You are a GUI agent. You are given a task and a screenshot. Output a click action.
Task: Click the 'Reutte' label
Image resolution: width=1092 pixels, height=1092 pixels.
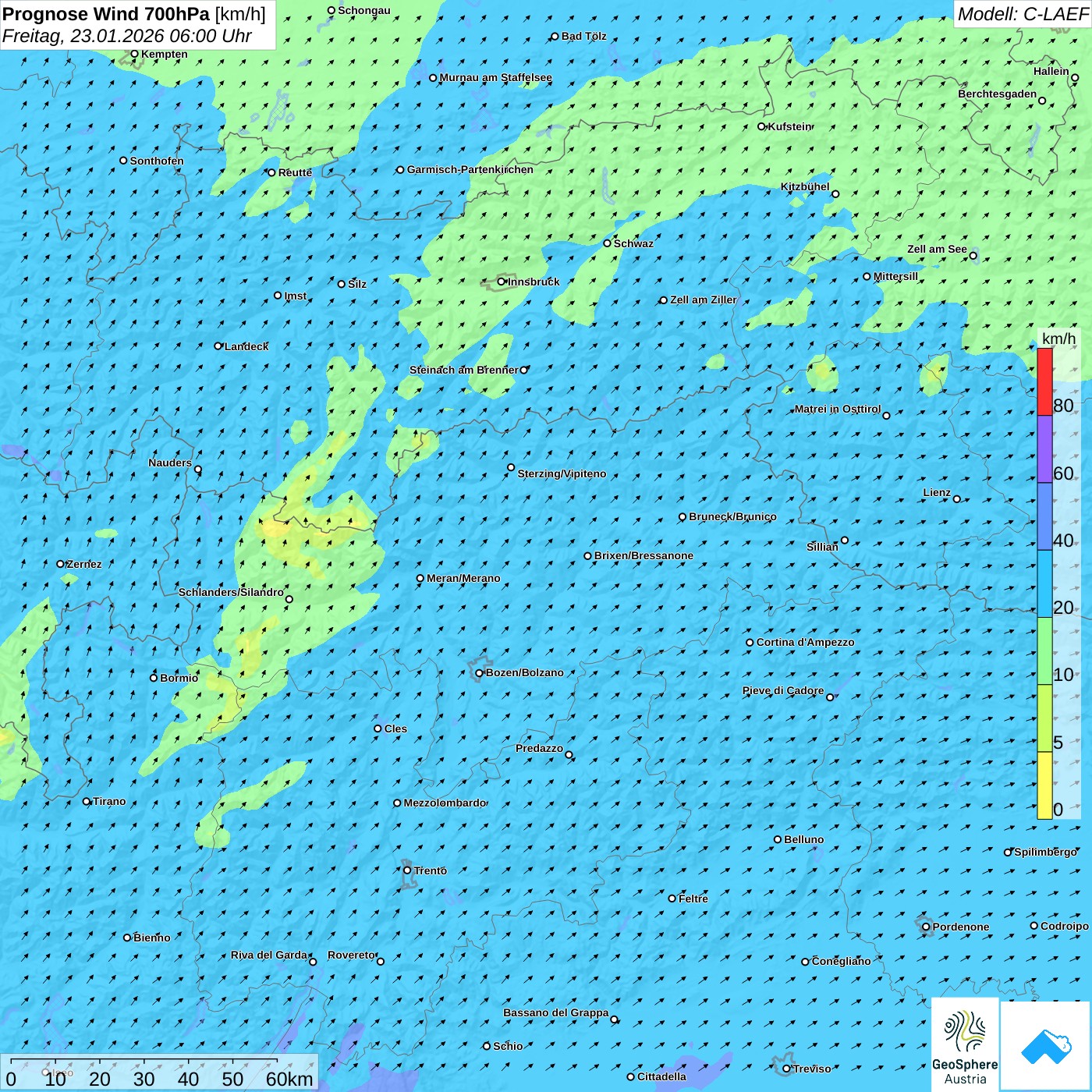(x=295, y=172)
